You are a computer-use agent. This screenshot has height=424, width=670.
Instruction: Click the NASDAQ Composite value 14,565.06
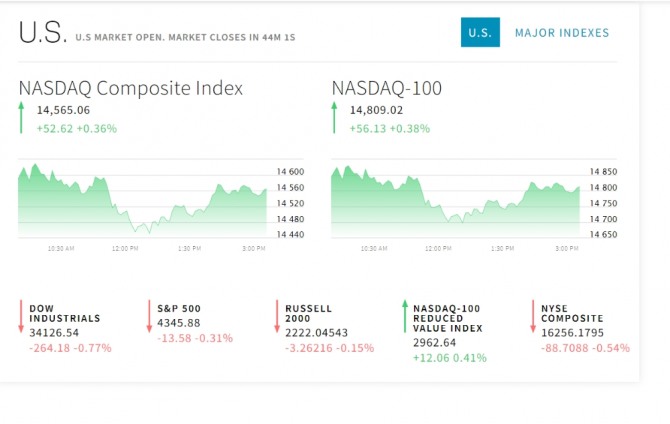tap(63, 110)
